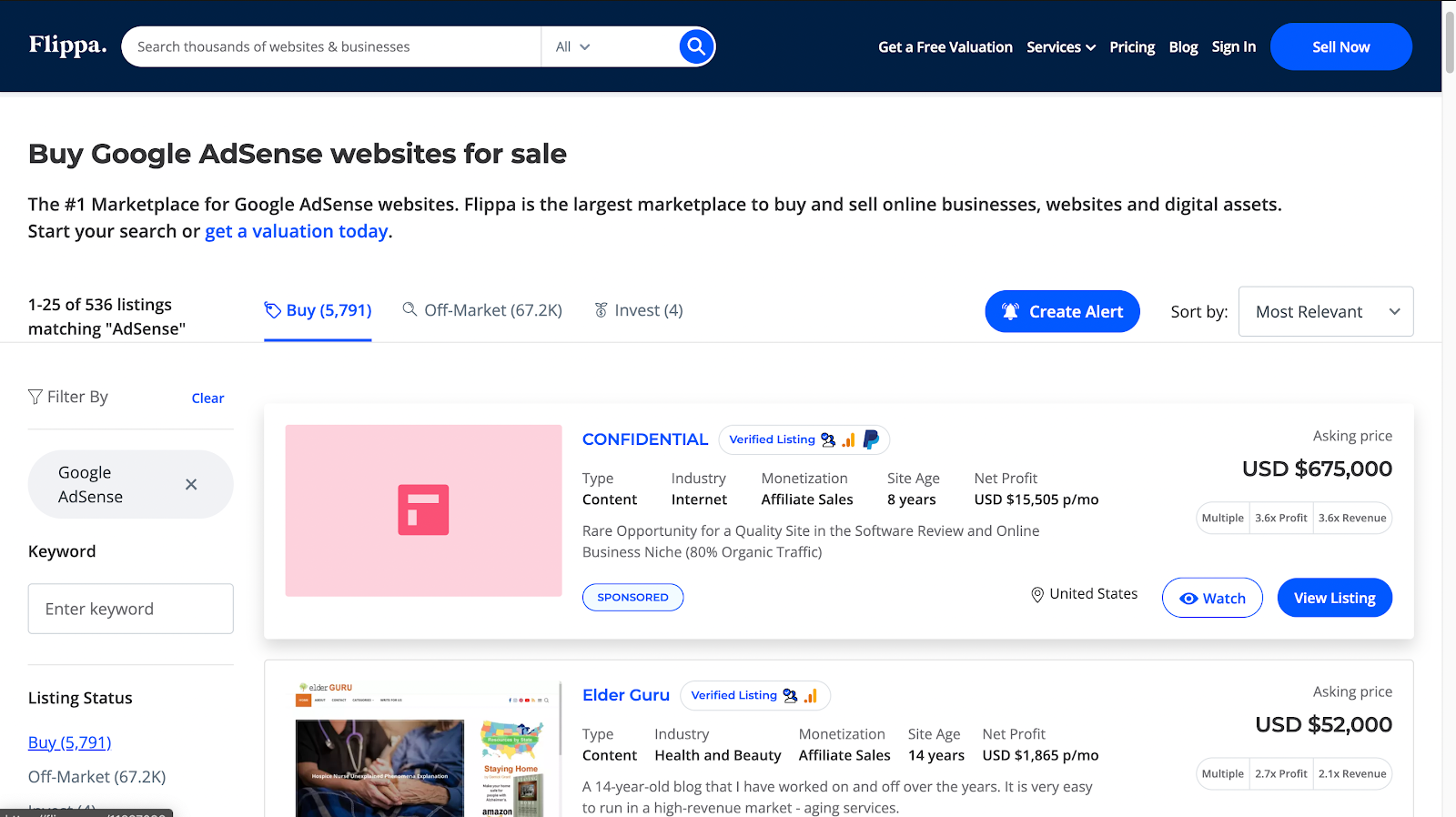Image resolution: width=1456 pixels, height=817 pixels.
Task: Open the All category dropdown in search
Action: pyautogui.click(x=573, y=46)
